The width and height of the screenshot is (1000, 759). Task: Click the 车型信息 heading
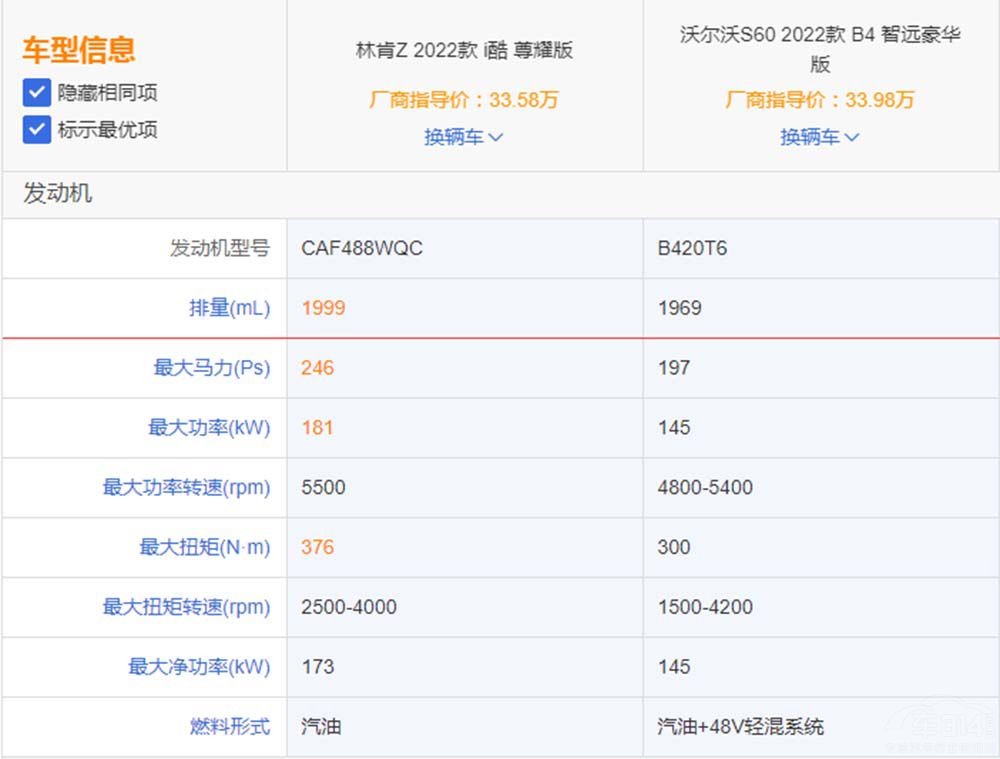click(x=79, y=50)
